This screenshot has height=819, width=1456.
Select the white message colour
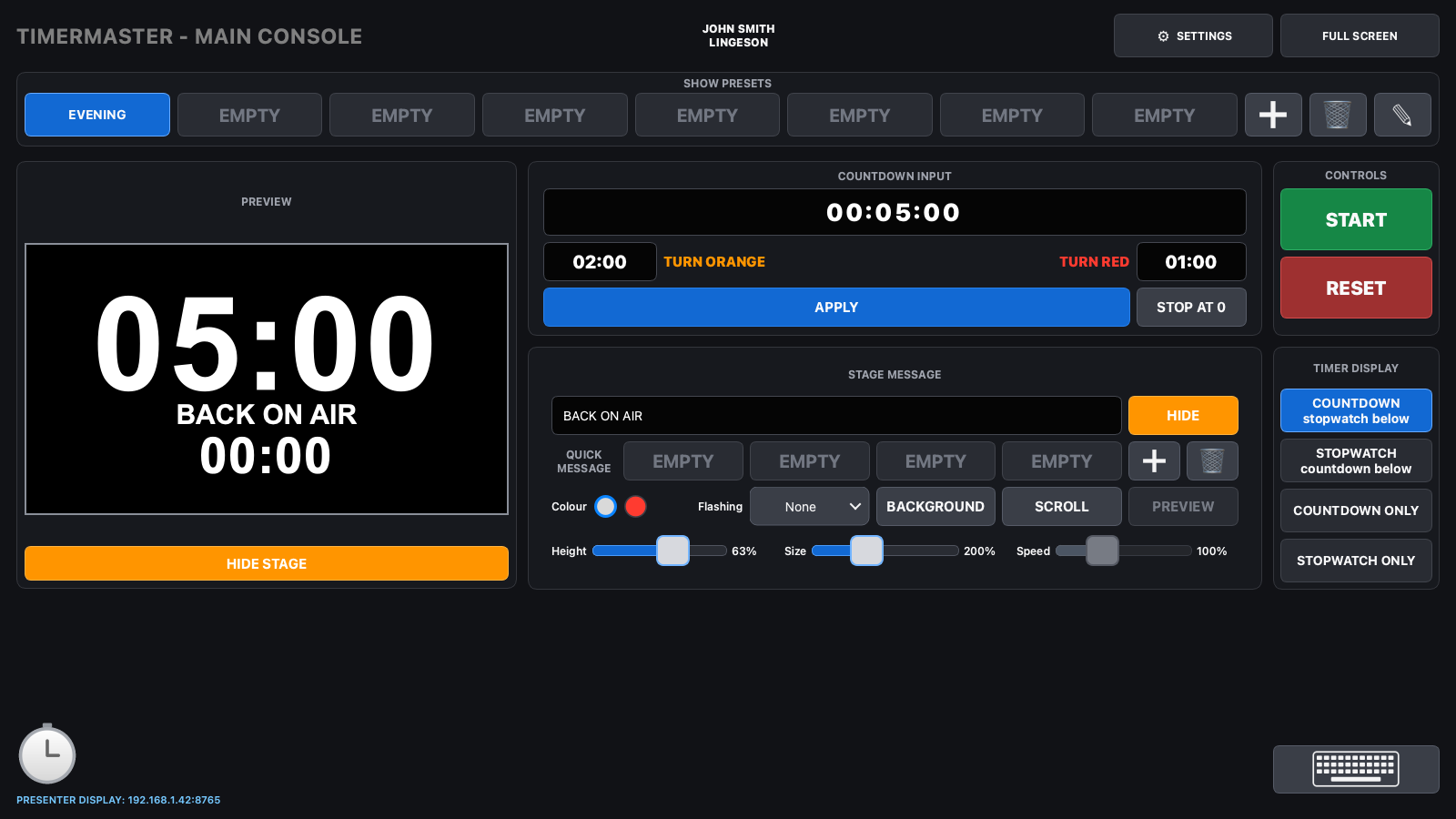click(605, 507)
